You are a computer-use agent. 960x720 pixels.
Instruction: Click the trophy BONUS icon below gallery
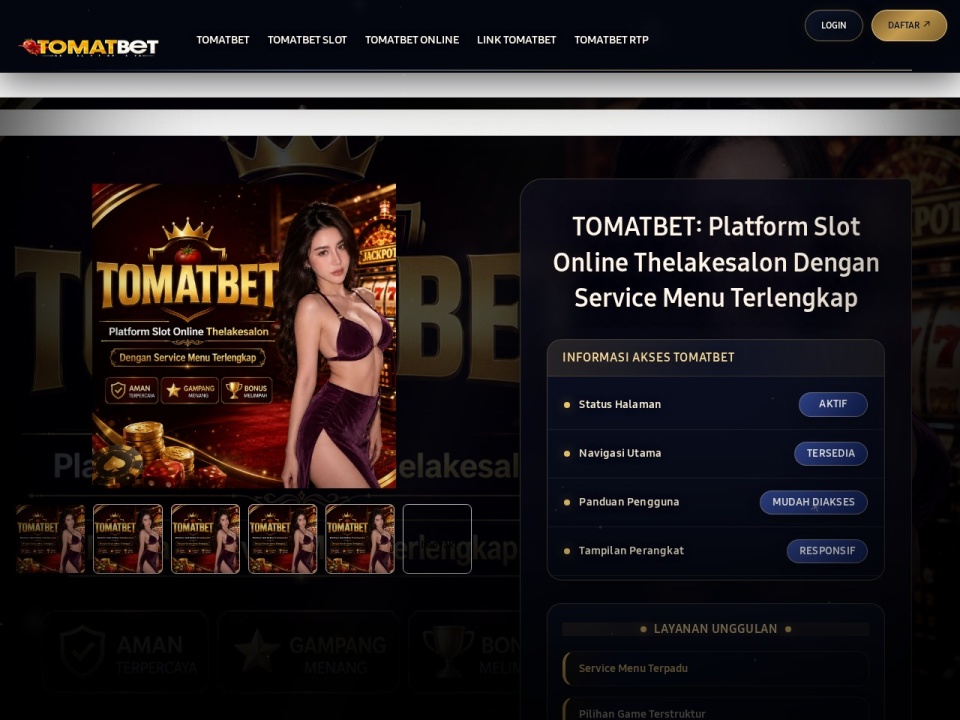click(x=449, y=651)
